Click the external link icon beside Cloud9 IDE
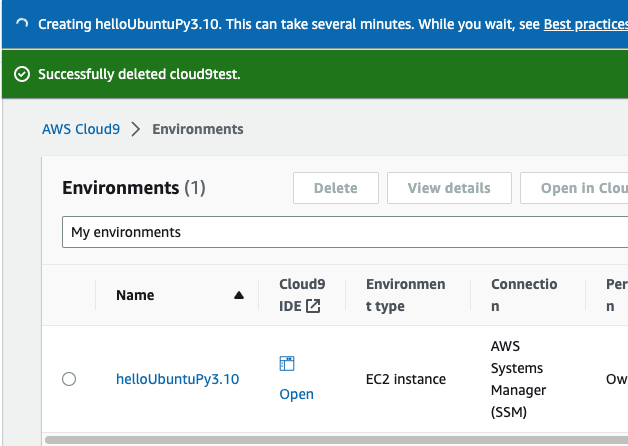 click(313, 306)
